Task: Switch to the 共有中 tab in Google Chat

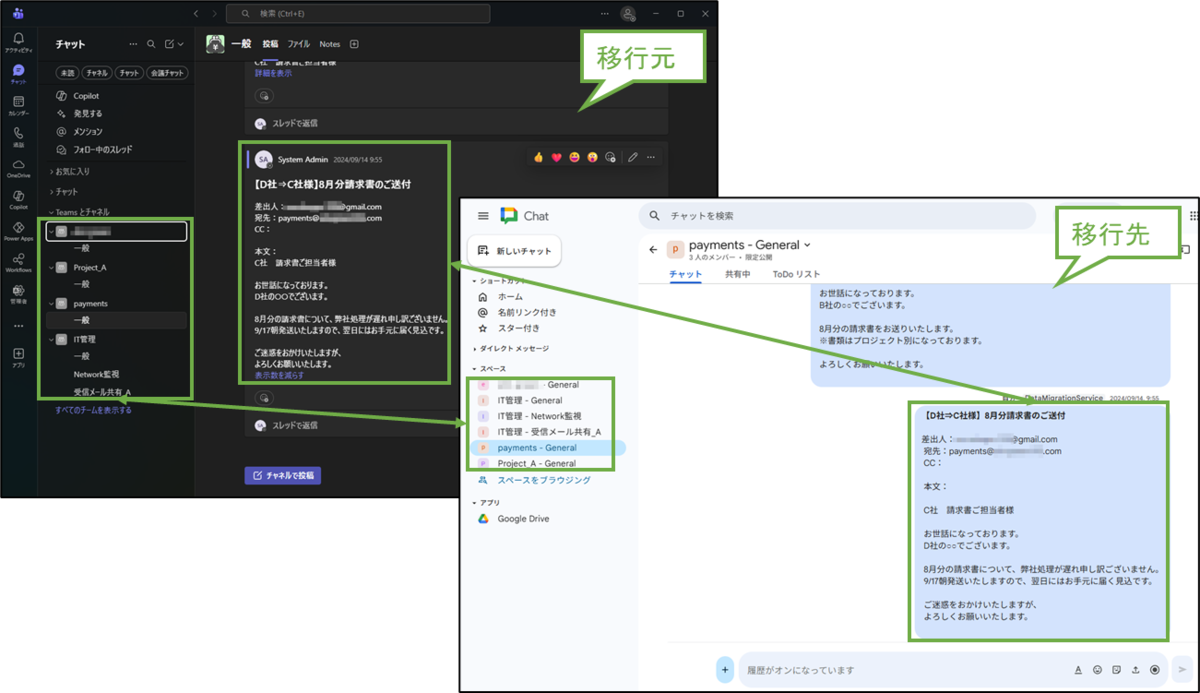Action: [x=738, y=274]
